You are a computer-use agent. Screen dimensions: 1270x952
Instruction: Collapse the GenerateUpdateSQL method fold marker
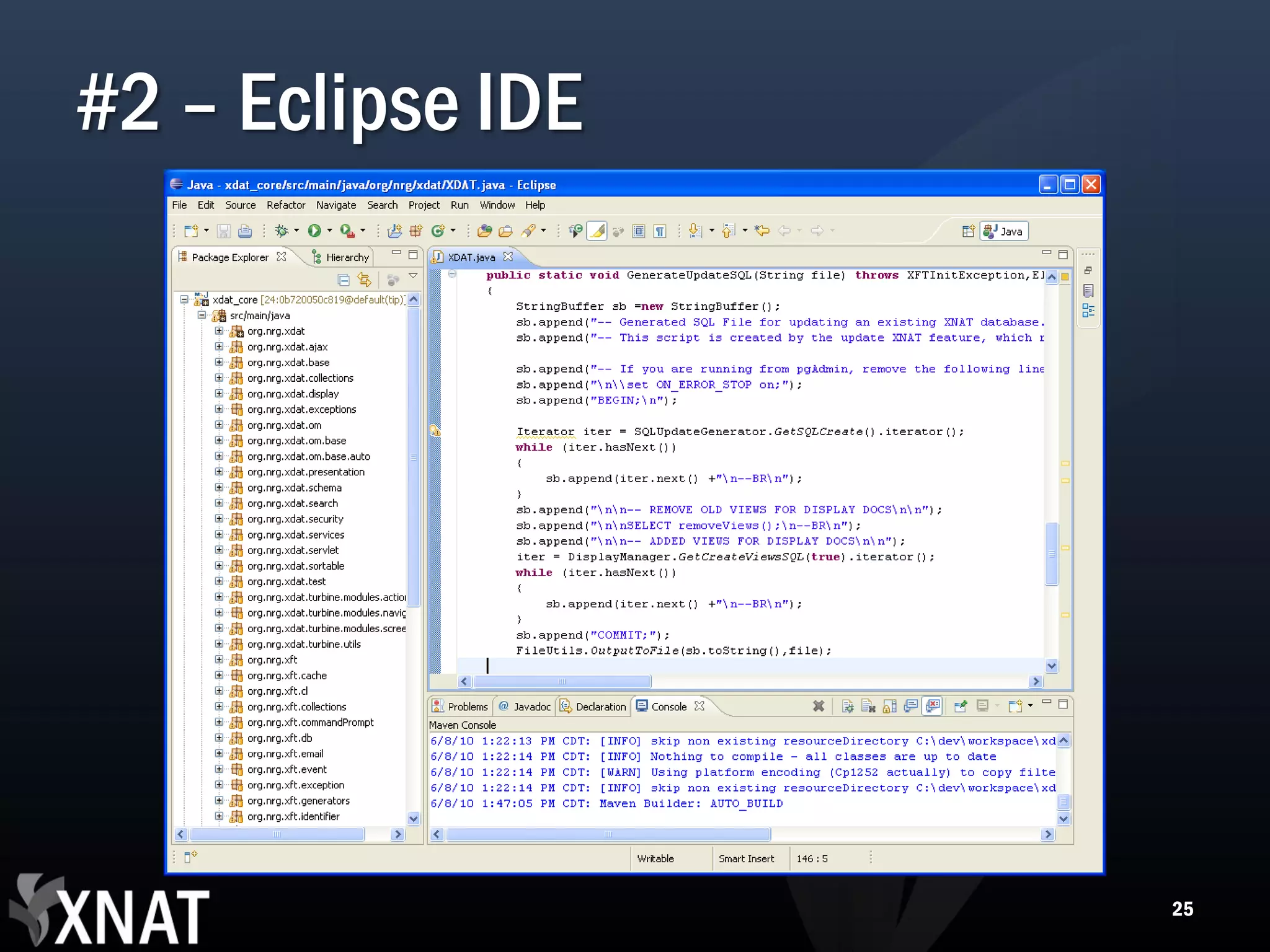click(x=453, y=274)
